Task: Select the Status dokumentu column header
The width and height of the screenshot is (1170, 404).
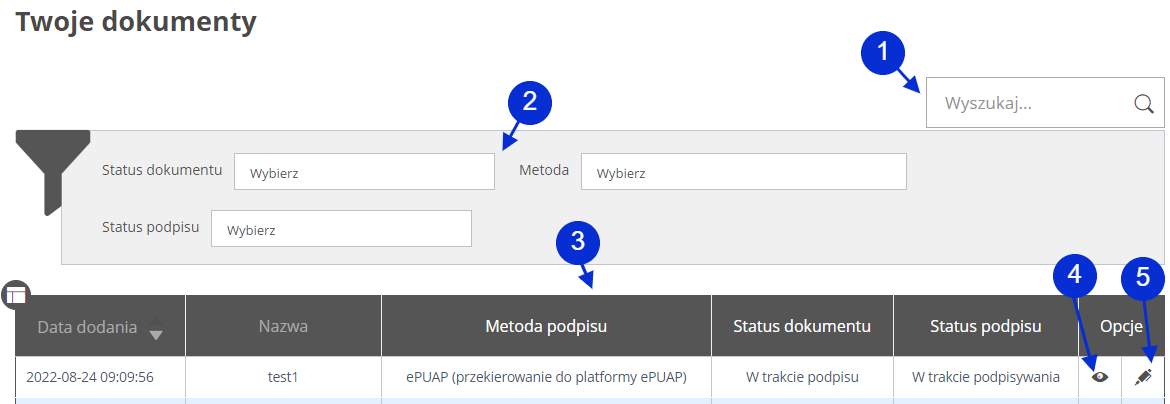Action: click(802, 326)
